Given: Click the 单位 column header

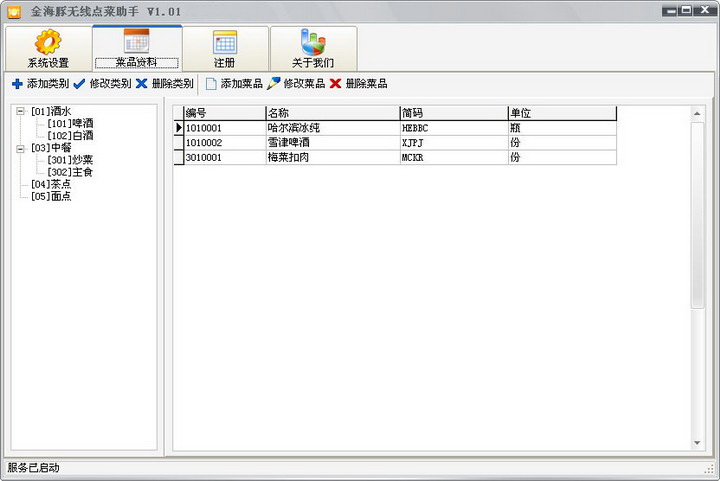Looking at the screenshot, I should point(562,113).
